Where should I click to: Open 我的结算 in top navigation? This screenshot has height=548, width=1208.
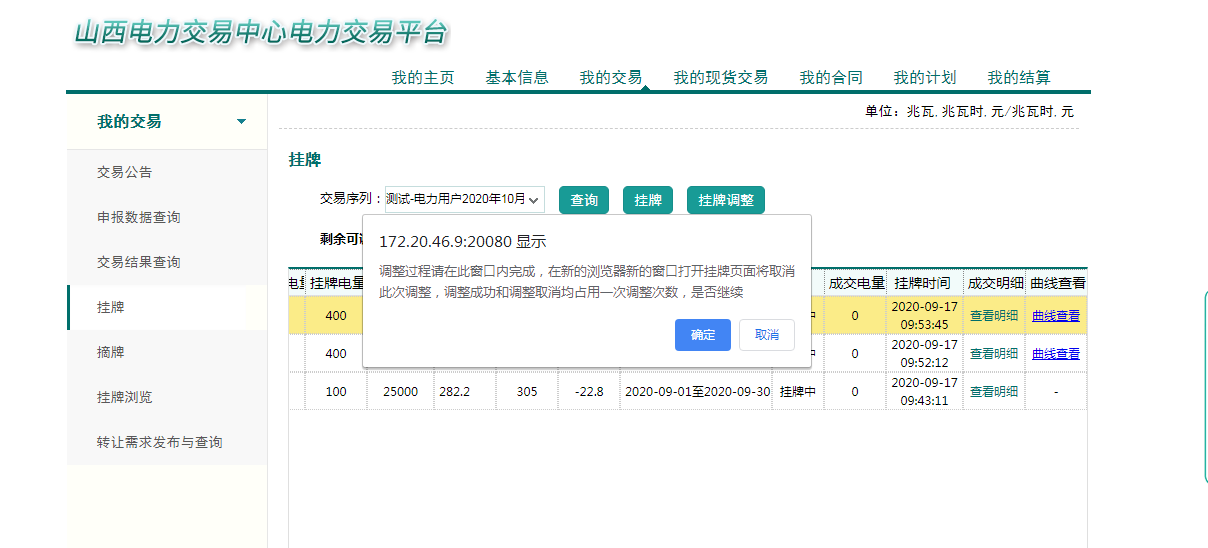pyautogui.click(x=1018, y=78)
